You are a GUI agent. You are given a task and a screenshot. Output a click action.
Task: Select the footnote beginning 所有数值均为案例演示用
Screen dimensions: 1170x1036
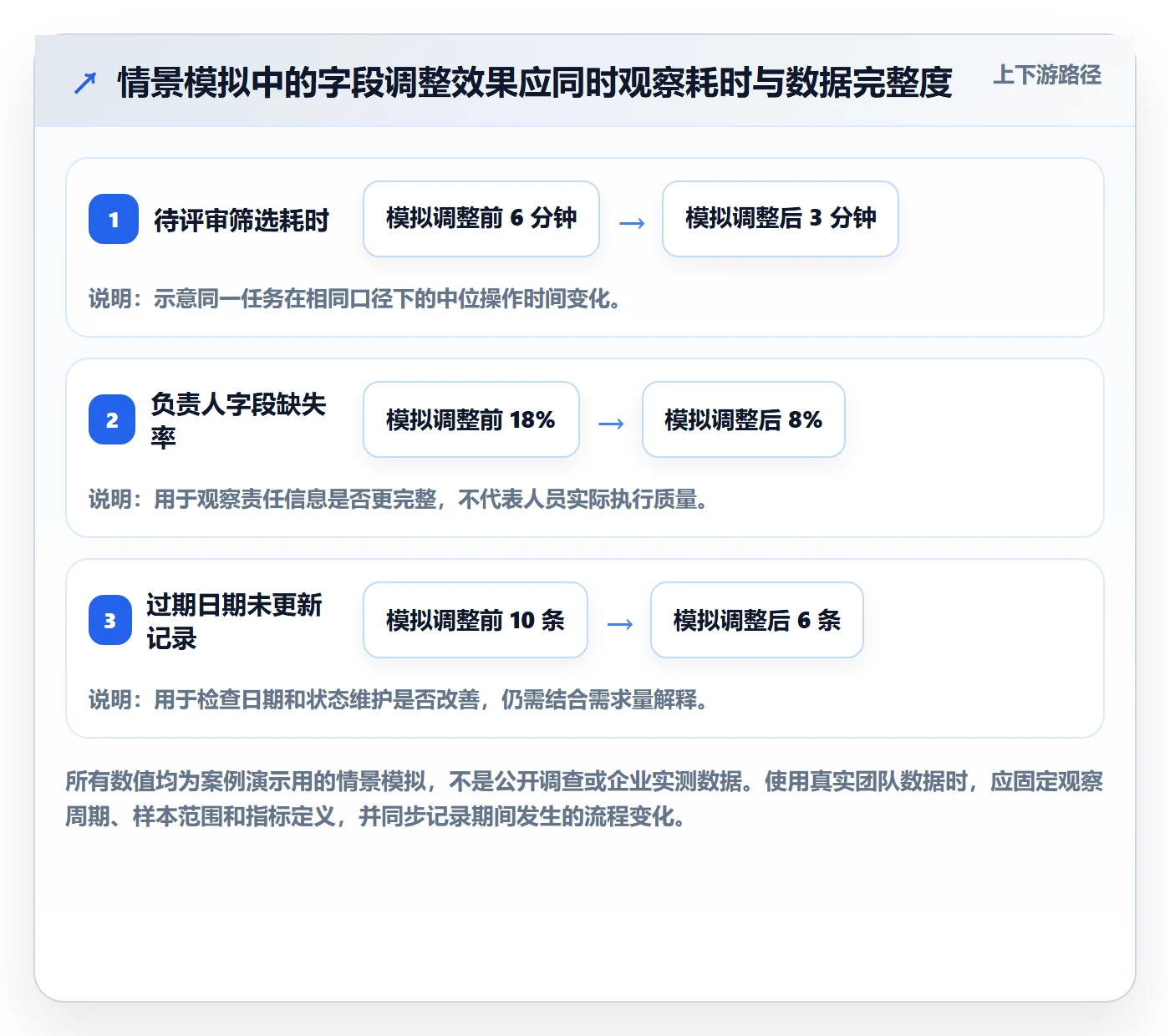(585, 799)
